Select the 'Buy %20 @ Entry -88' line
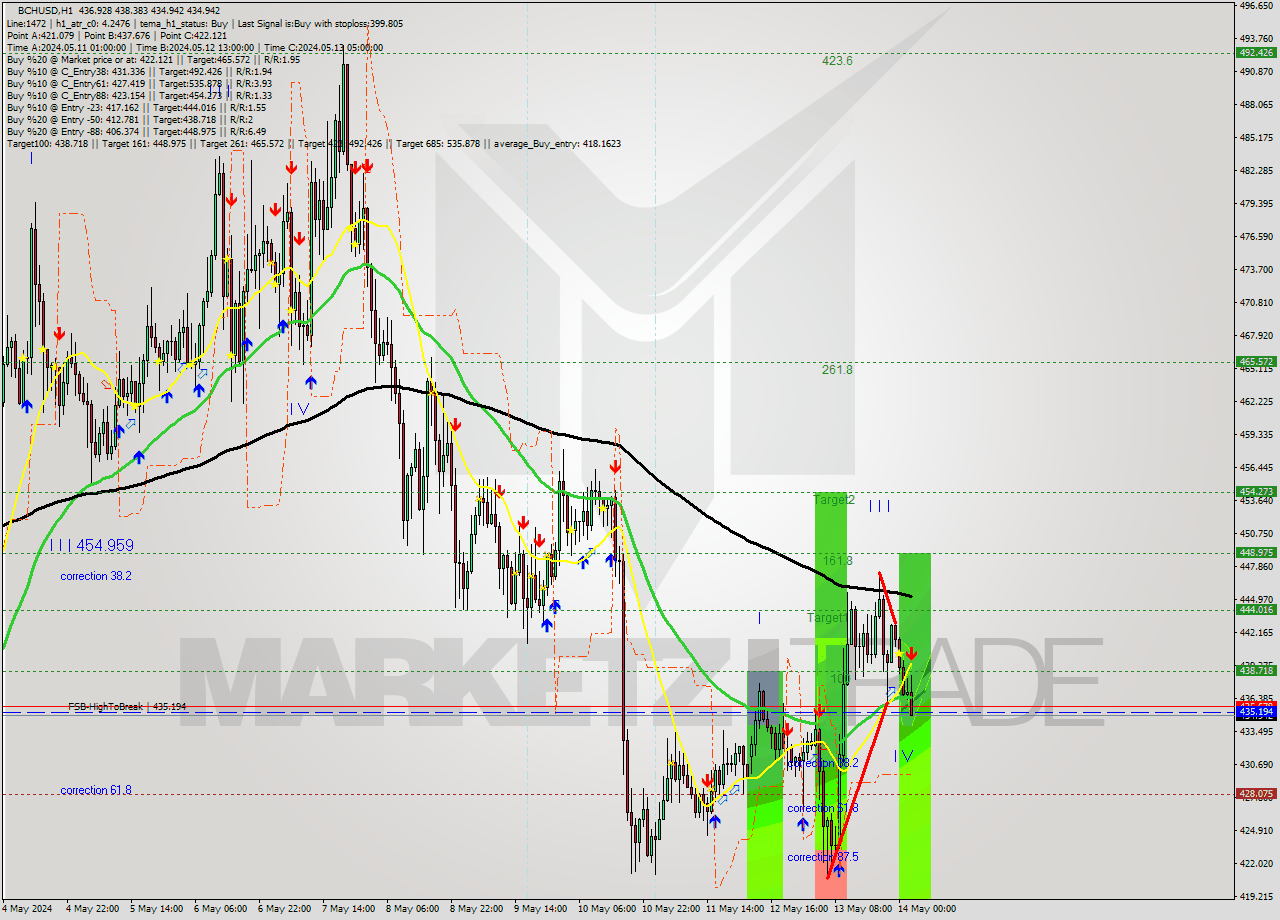This screenshot has height=920, width=1280. (x=136, y=132)
